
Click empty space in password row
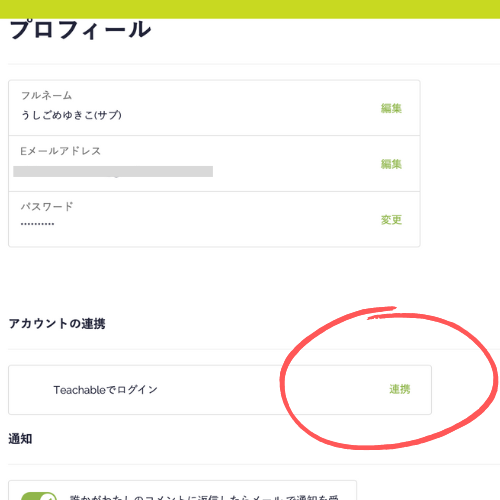217,219
